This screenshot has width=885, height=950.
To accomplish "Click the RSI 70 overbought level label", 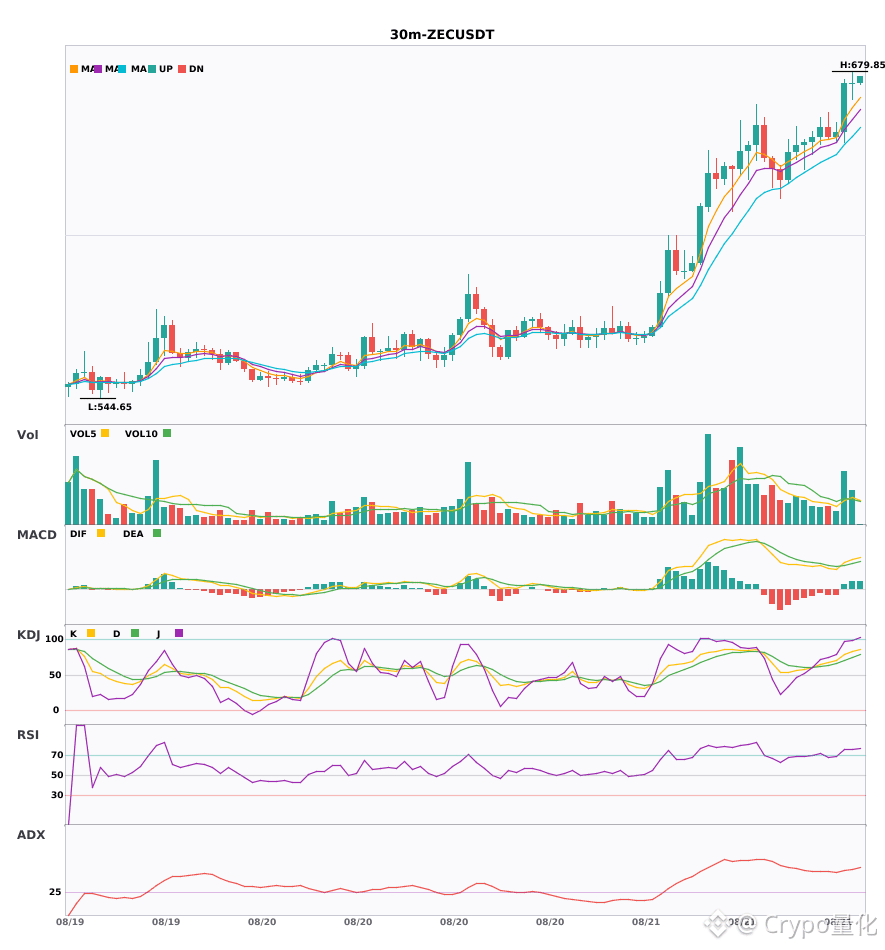I will pyautogui.click(x=57, y=755).
